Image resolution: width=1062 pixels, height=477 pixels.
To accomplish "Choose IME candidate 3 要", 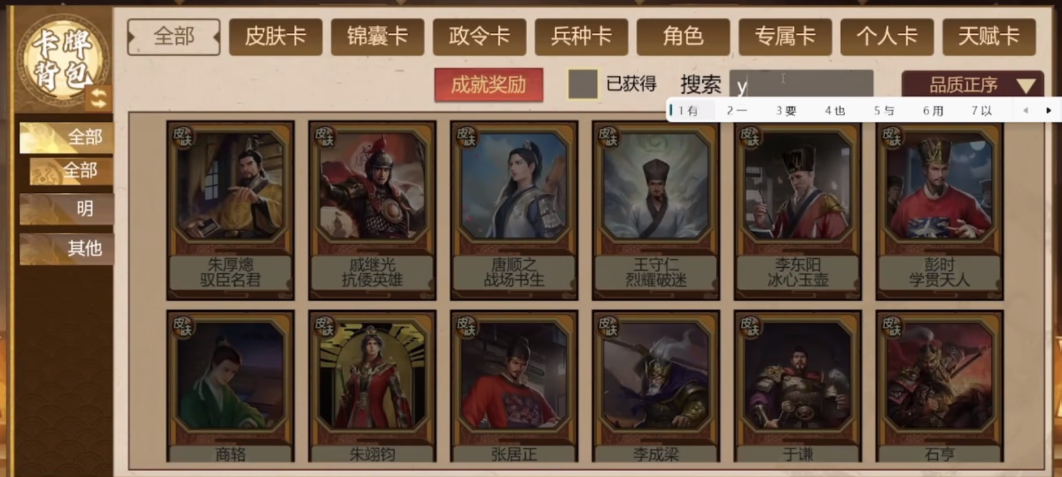I will click(786, 110).
